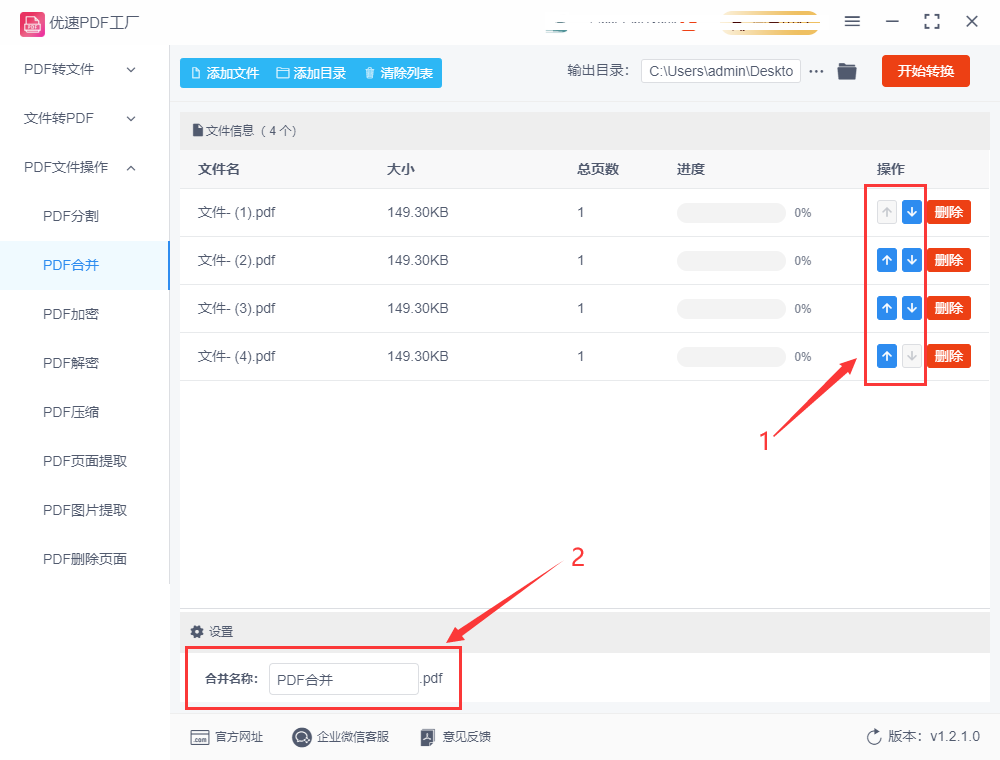Click the version refresh icon
Image resolution: width=1000 pixels, height=760 pixels.
(874, 737)
